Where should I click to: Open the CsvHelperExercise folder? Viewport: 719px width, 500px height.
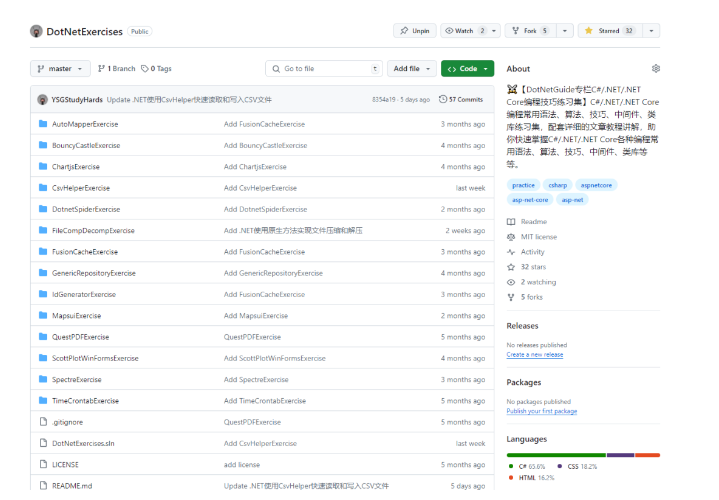81,188
